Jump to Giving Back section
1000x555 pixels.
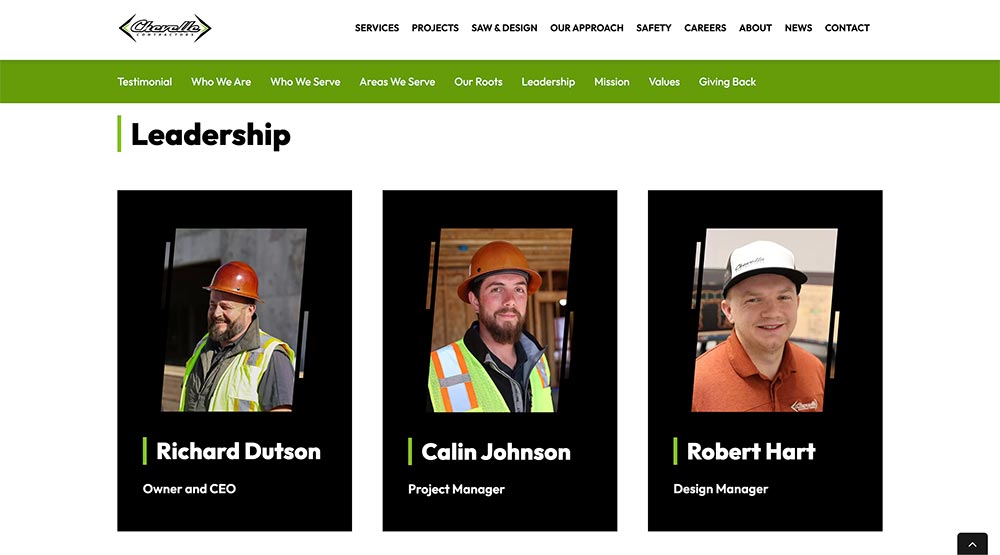(x=727, y=82)
